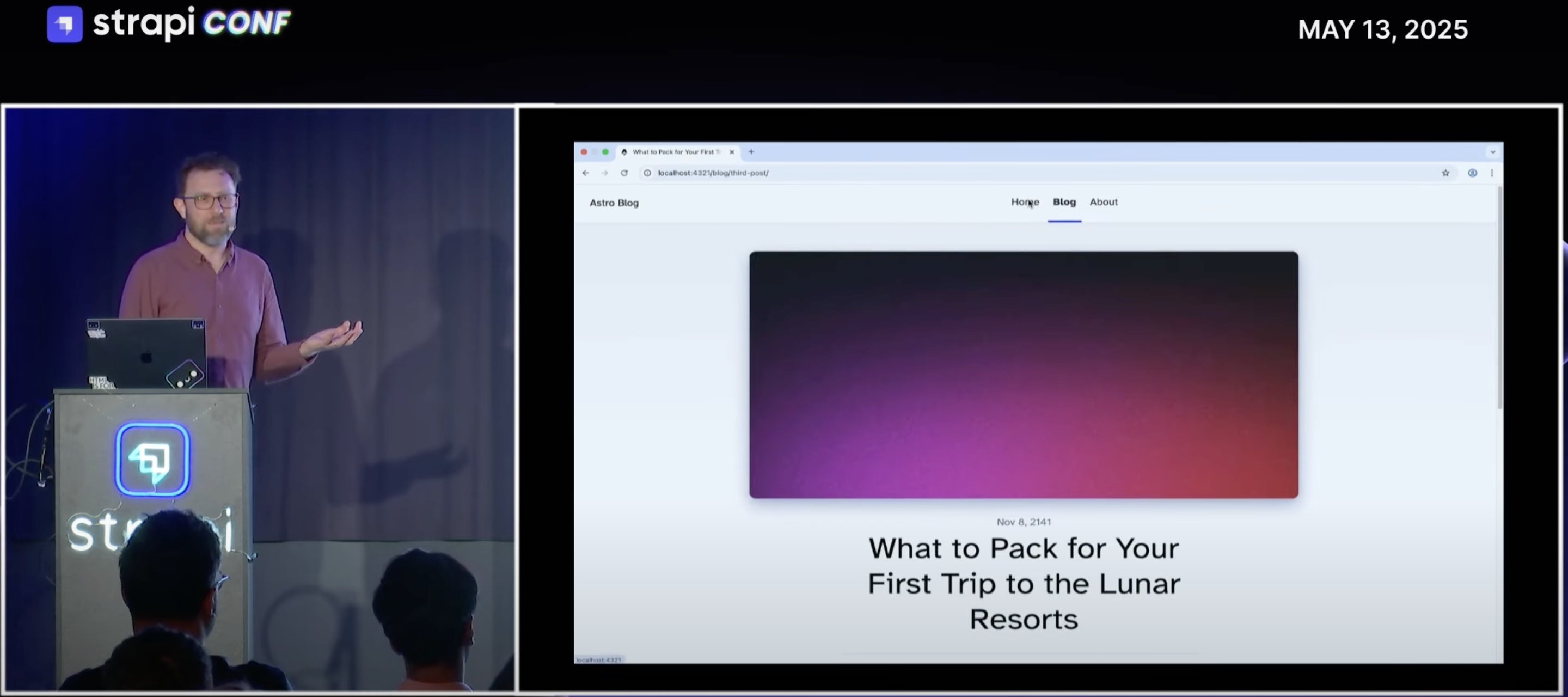
Task: Click the purple gradient hero image
Action: tap(1023, 375)
